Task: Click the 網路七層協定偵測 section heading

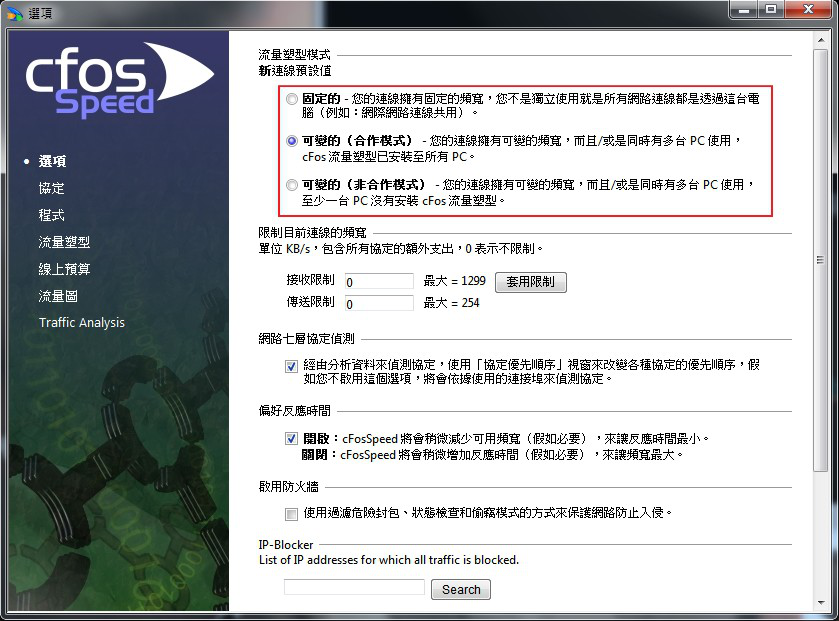Action: (307, 339)
